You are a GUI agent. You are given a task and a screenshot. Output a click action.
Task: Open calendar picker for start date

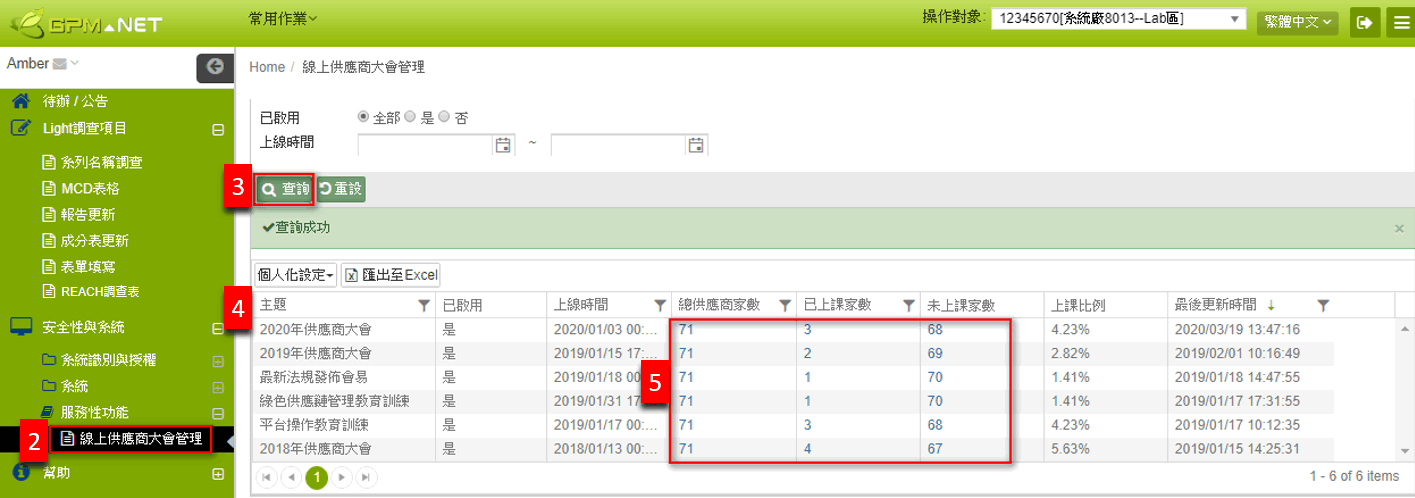(503, 145)
